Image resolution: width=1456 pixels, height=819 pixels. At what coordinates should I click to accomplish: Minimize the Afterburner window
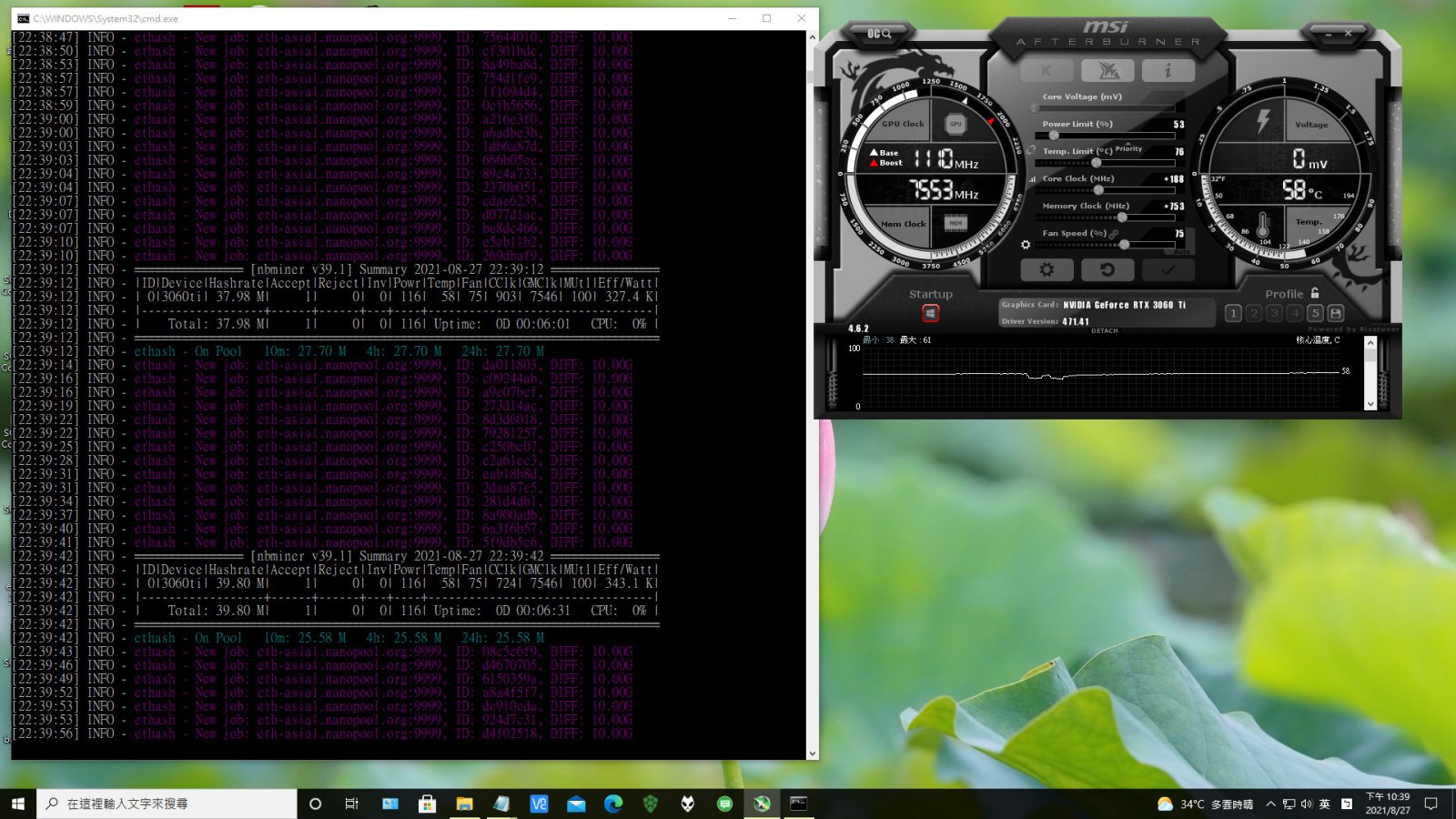1328,34
